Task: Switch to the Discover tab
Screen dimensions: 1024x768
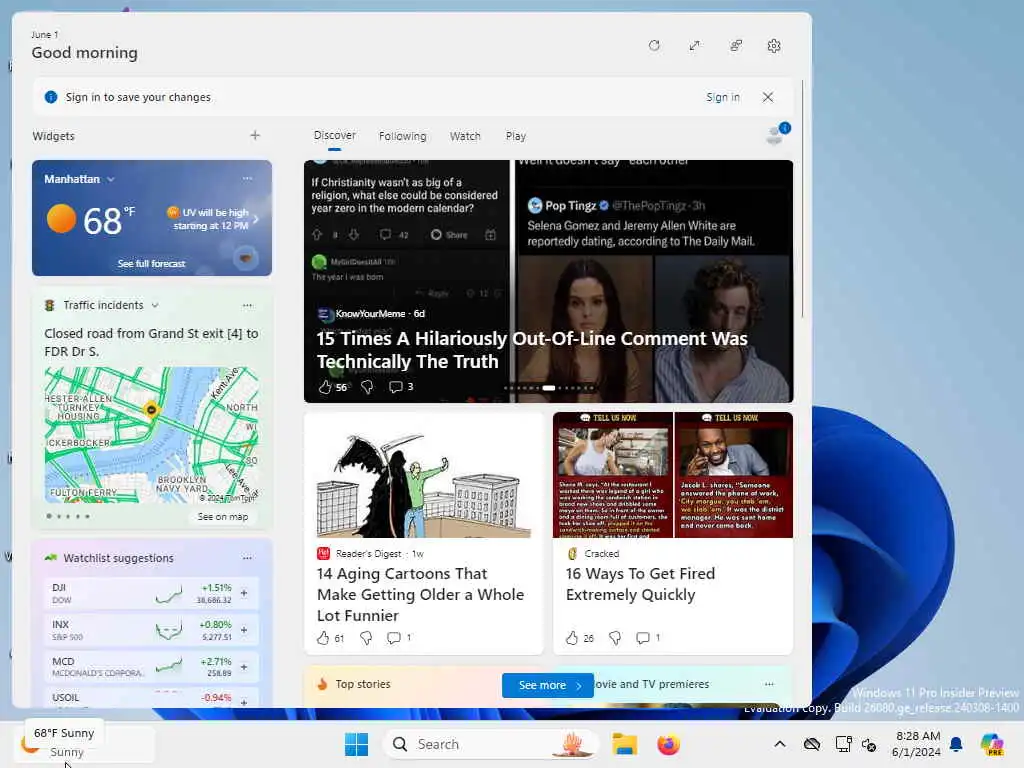Action: [334, 135]
